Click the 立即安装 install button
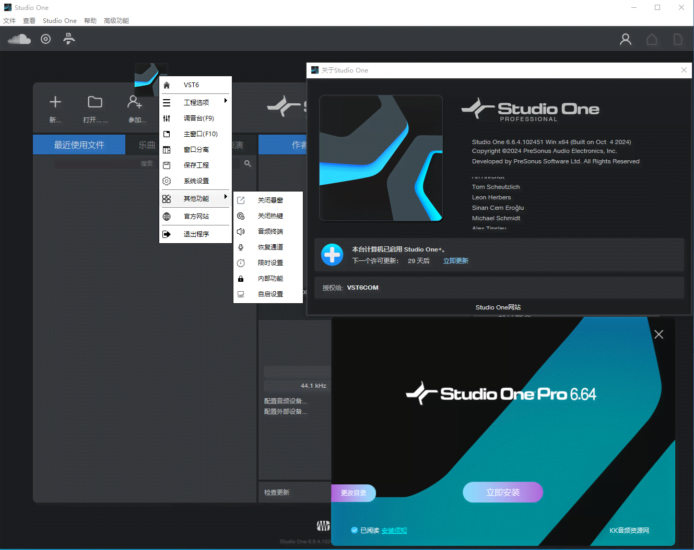 tap(503, 492)
